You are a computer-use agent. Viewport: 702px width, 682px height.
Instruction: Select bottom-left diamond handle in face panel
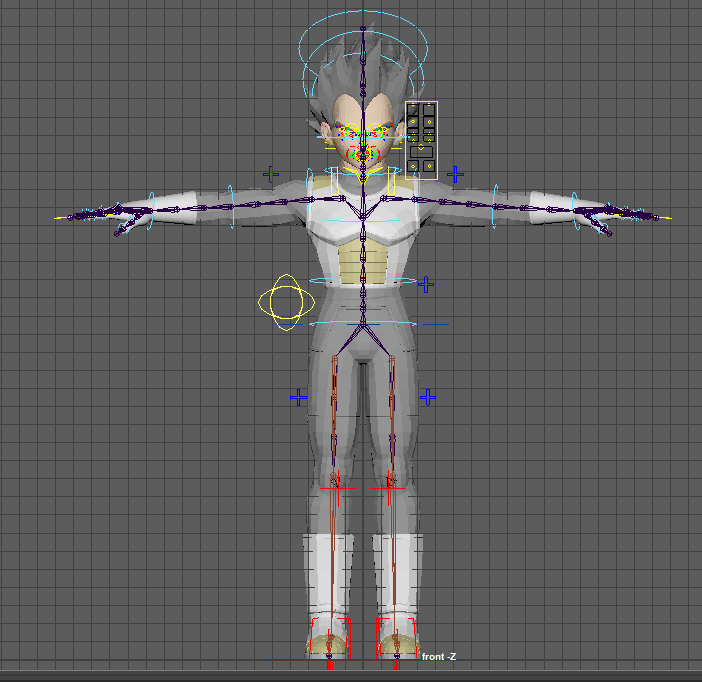413,167
